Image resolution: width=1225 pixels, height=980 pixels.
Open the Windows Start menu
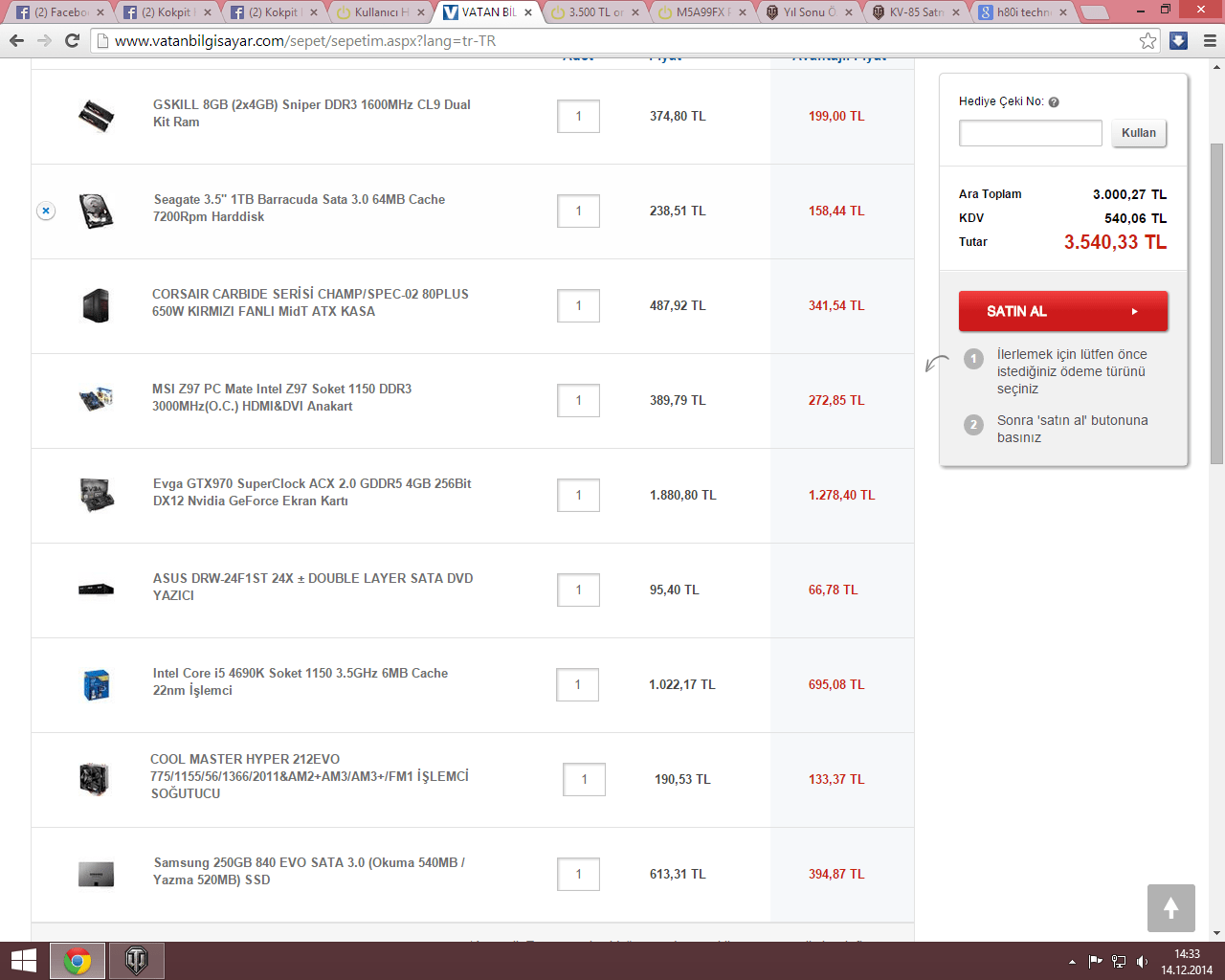[x=24, y=961]
